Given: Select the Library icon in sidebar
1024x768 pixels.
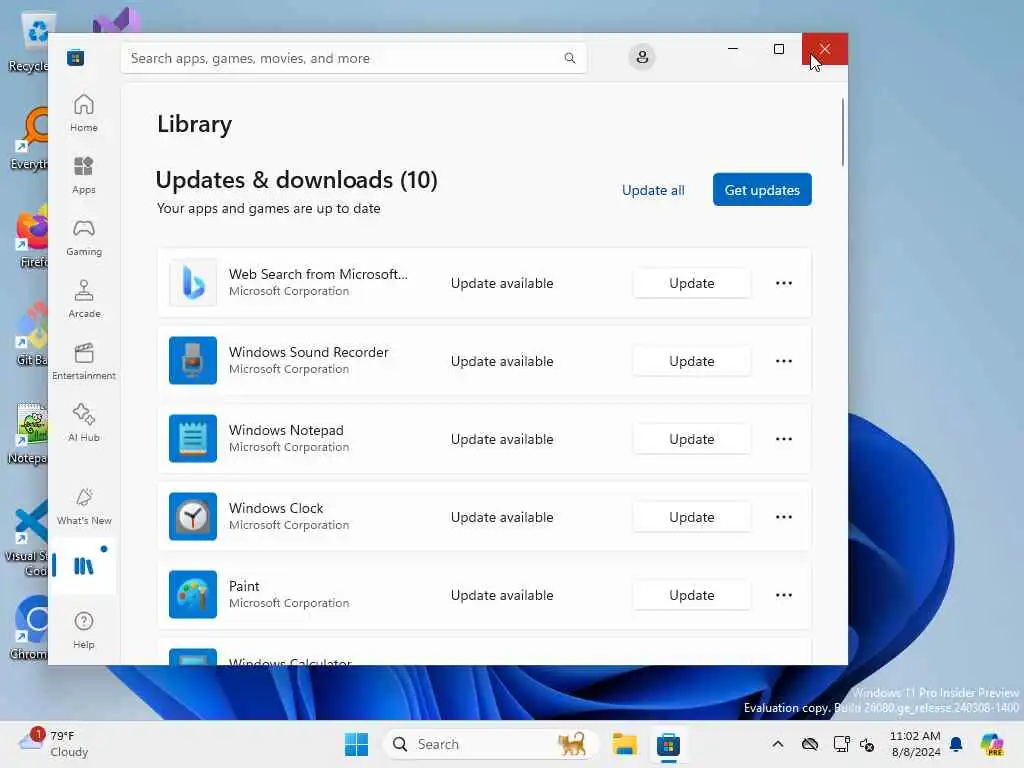Looking at the screenshot, I should coord(84,566).
